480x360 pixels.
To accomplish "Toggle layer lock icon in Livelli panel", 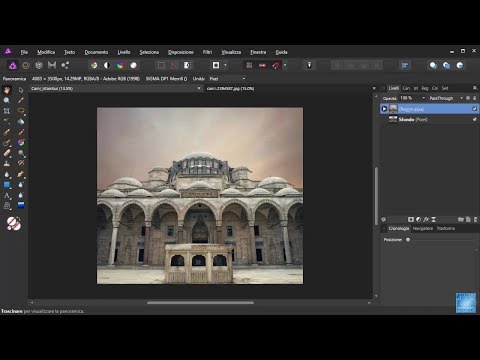I will tap(474, 98).
